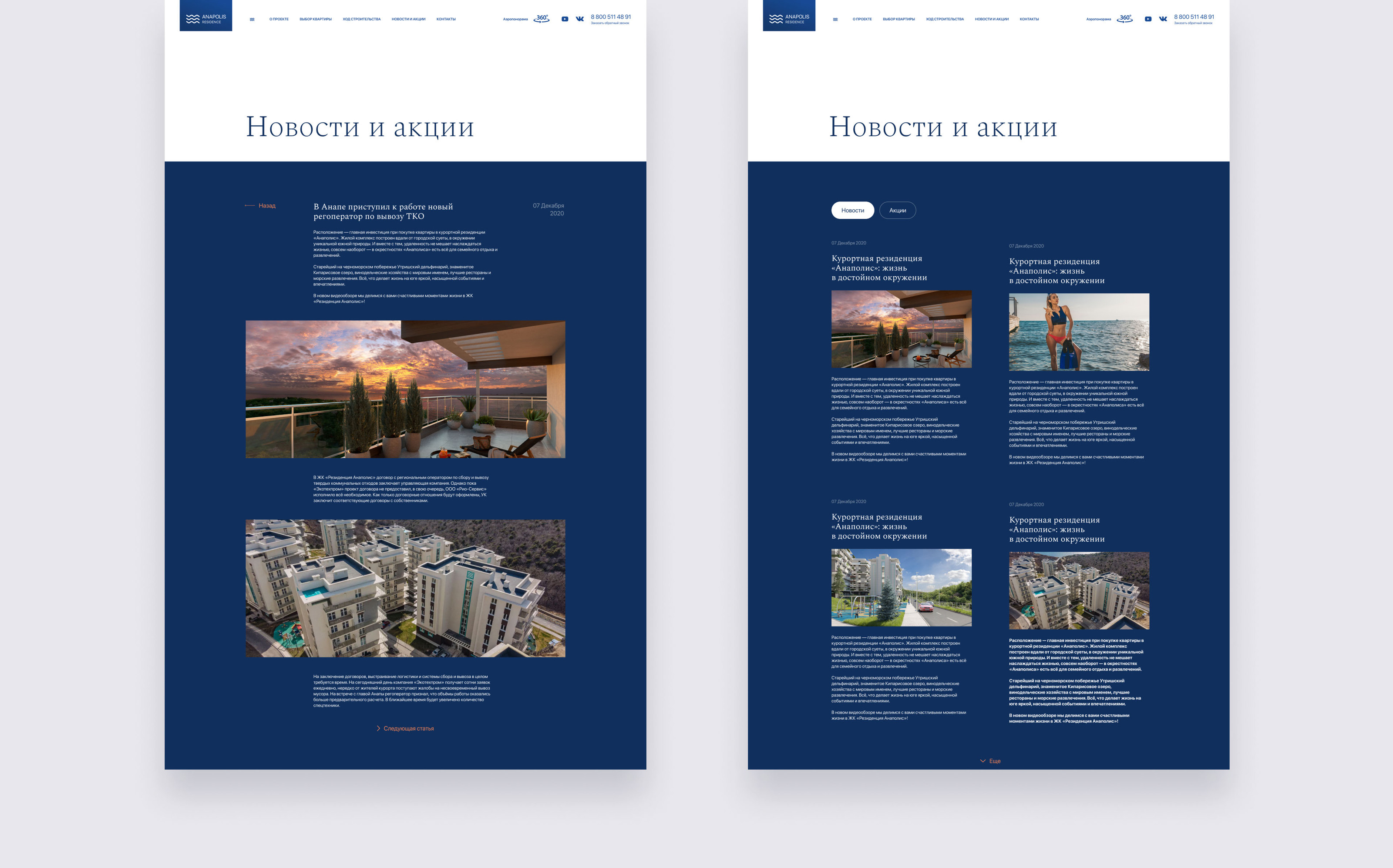This screenshot has width=1393, height=868.
Task: Open Ход строительства in the news list menu
Action: [945, 20]
